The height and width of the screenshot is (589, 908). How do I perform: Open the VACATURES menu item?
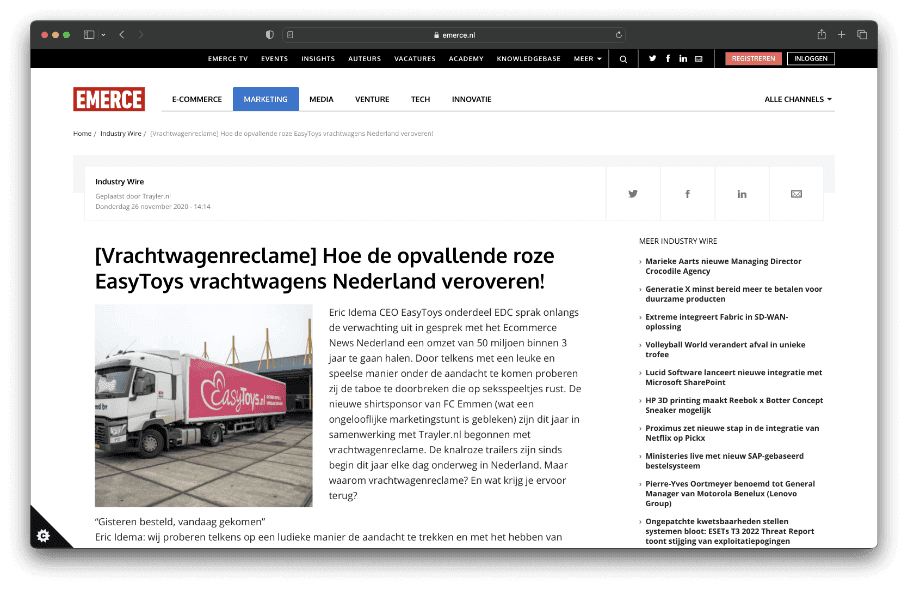(x=415, y=58)
